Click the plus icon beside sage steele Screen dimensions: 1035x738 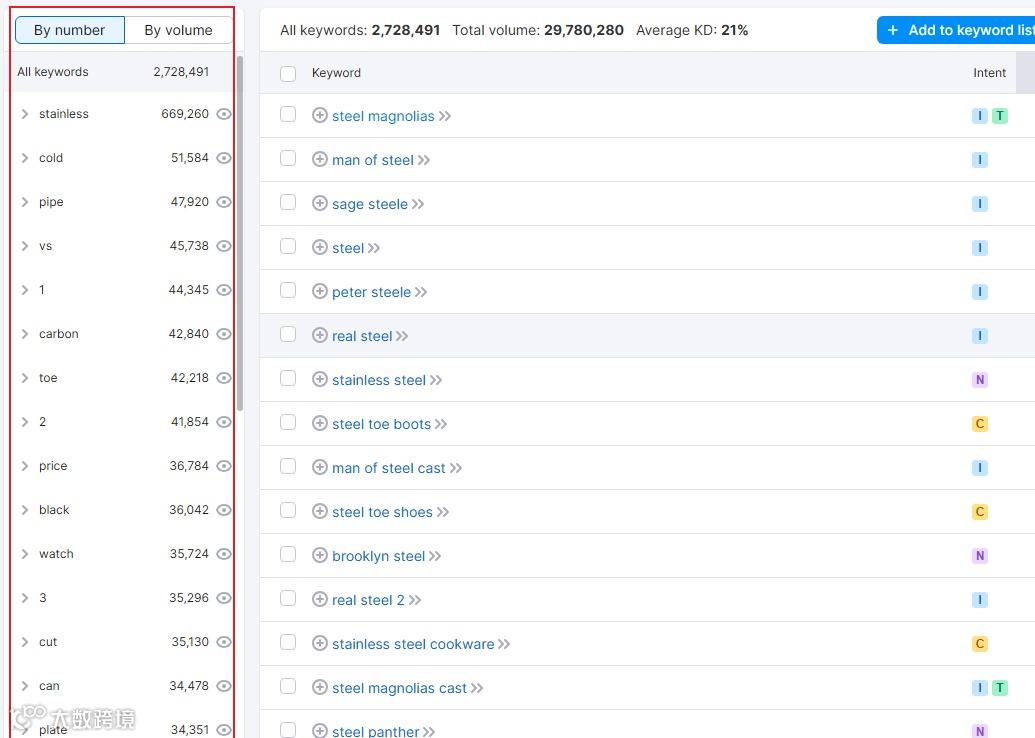(320, 204)
